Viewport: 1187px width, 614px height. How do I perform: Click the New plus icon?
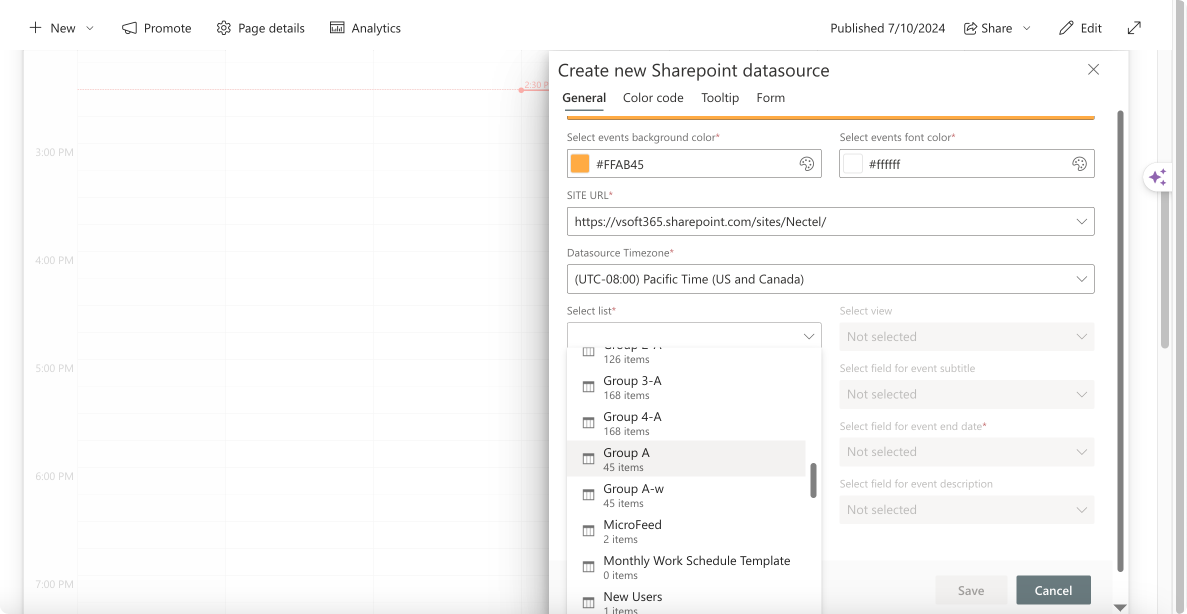coord(36,28)
